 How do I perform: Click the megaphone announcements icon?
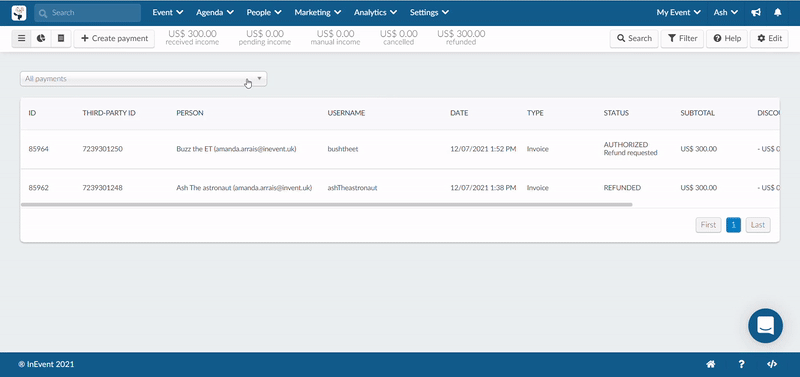756,13
